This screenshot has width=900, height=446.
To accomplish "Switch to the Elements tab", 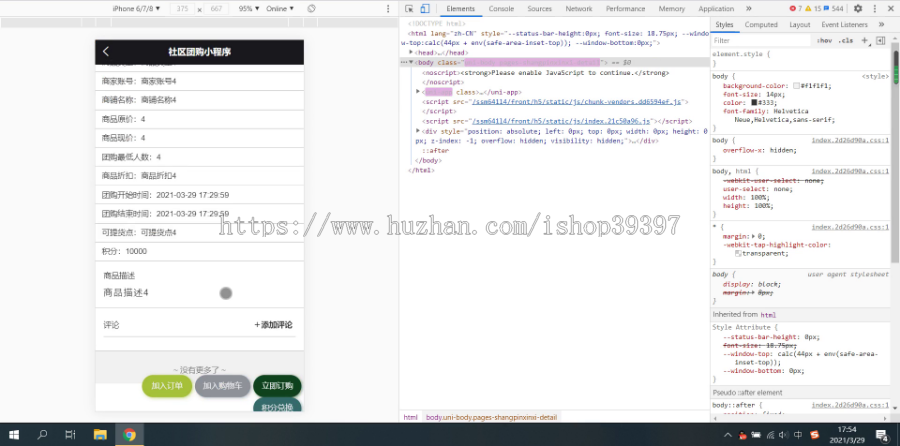I will tap(460, 9).
